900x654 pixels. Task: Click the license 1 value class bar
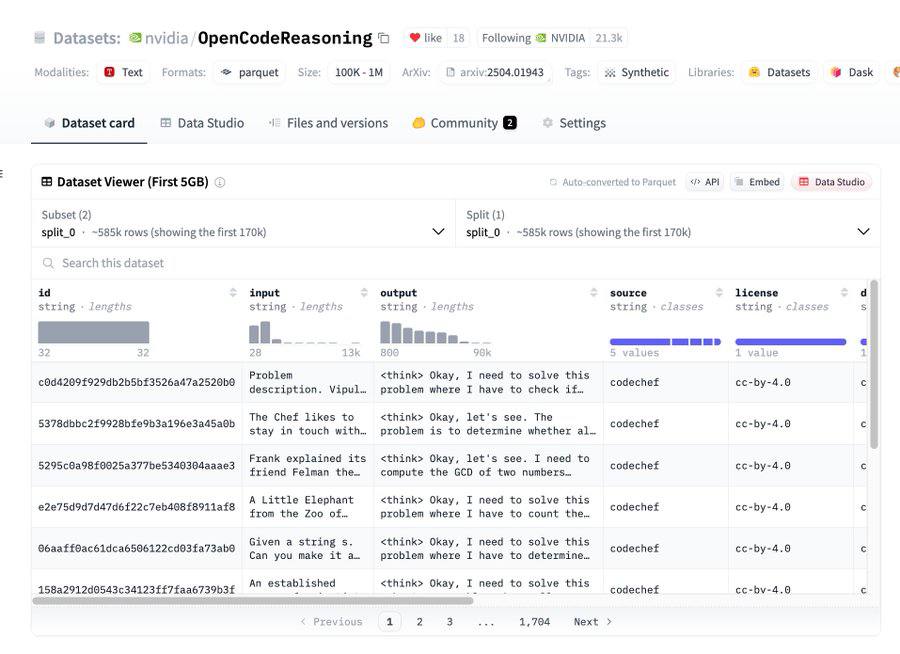790,342
